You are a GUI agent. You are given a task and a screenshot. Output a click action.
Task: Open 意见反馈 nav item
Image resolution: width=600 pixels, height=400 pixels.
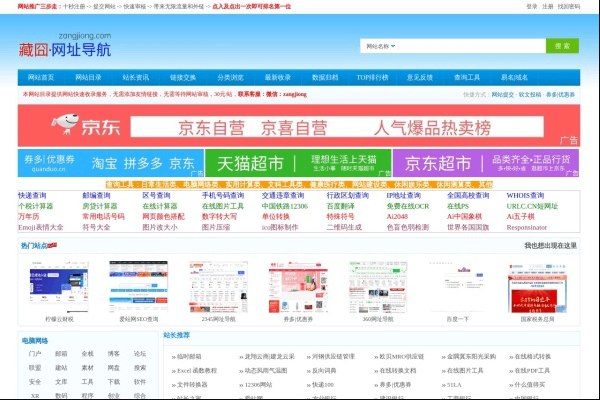(x=420, y=77)
